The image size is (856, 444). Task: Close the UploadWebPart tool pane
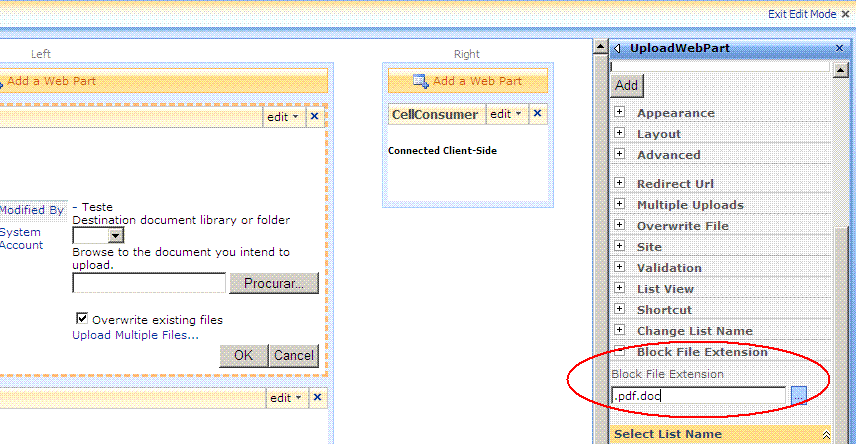click(840, 48)
